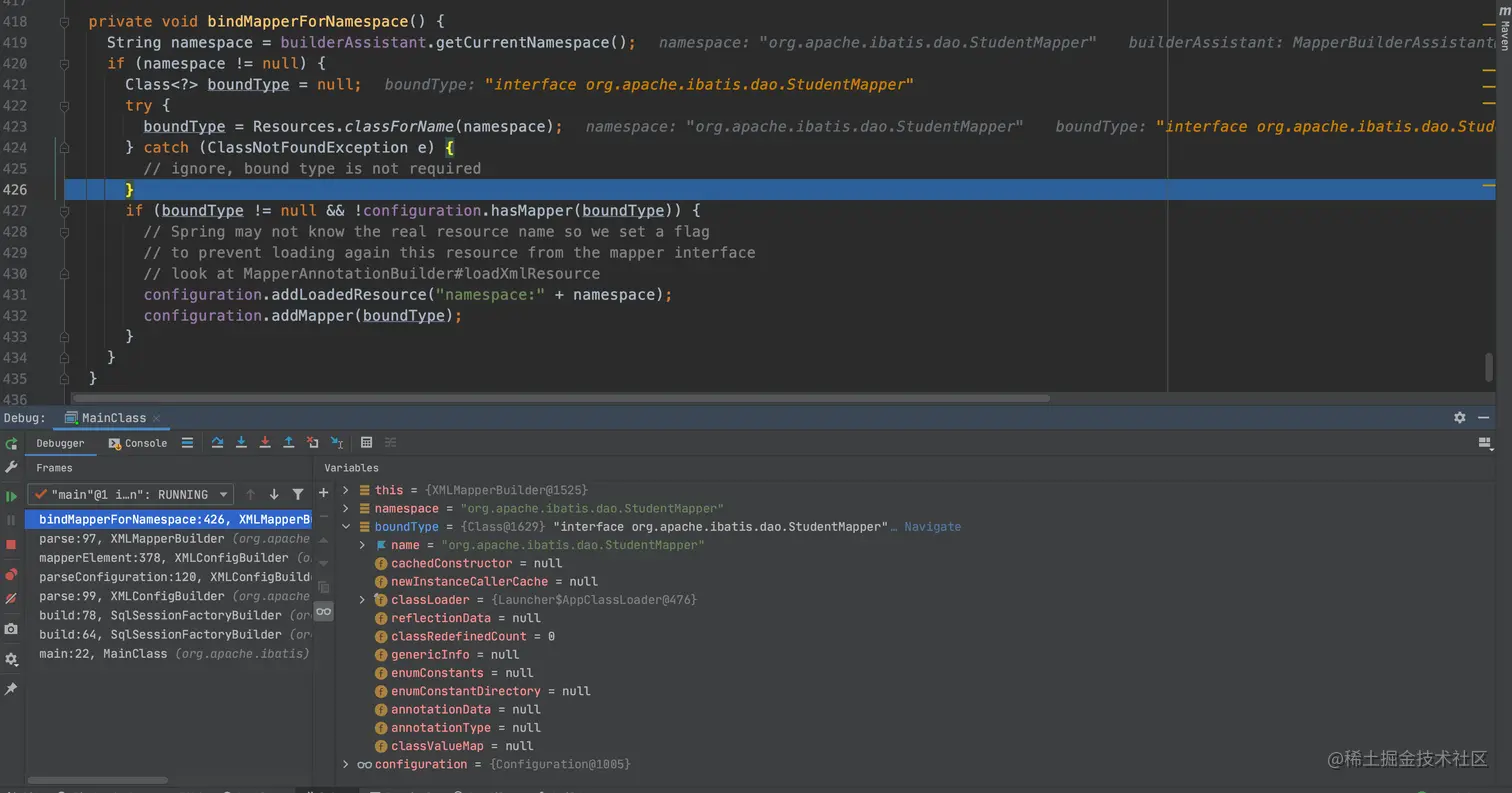The width and height of the screenshot is (1512, 793).
Task: Click the Trace Current Stream Chain icon
Action: (x=390, y=443)
